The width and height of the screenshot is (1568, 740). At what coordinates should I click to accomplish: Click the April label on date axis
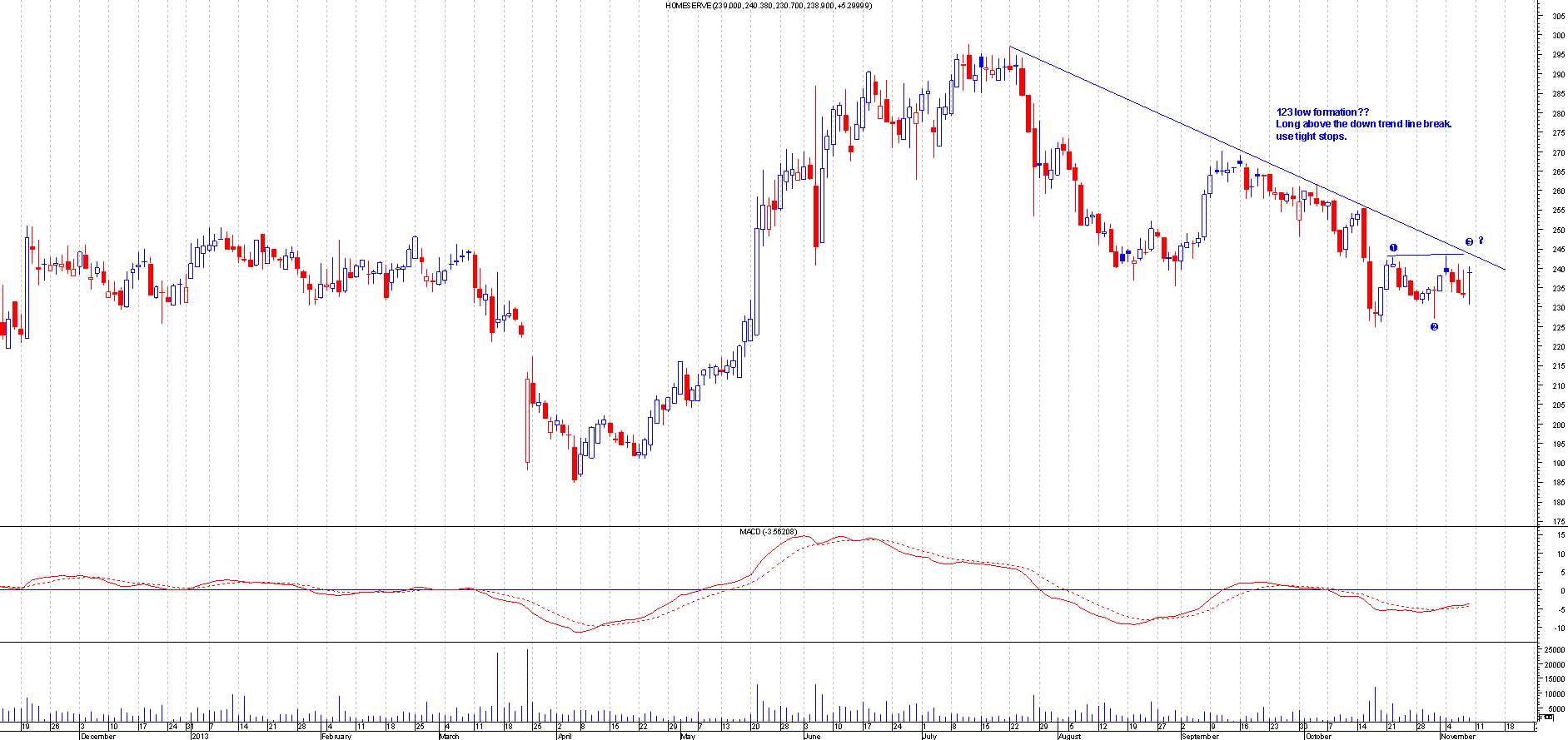[565, 736]
